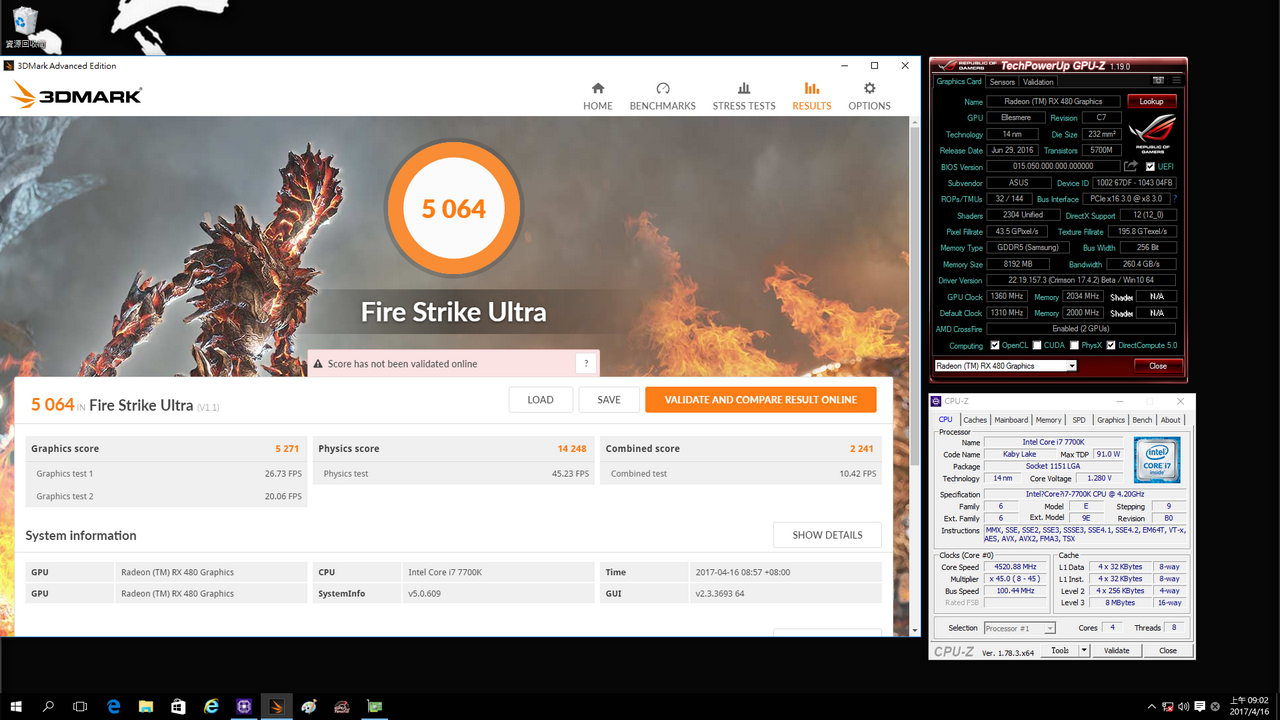Click the 3DMark logo

[77, 96]
